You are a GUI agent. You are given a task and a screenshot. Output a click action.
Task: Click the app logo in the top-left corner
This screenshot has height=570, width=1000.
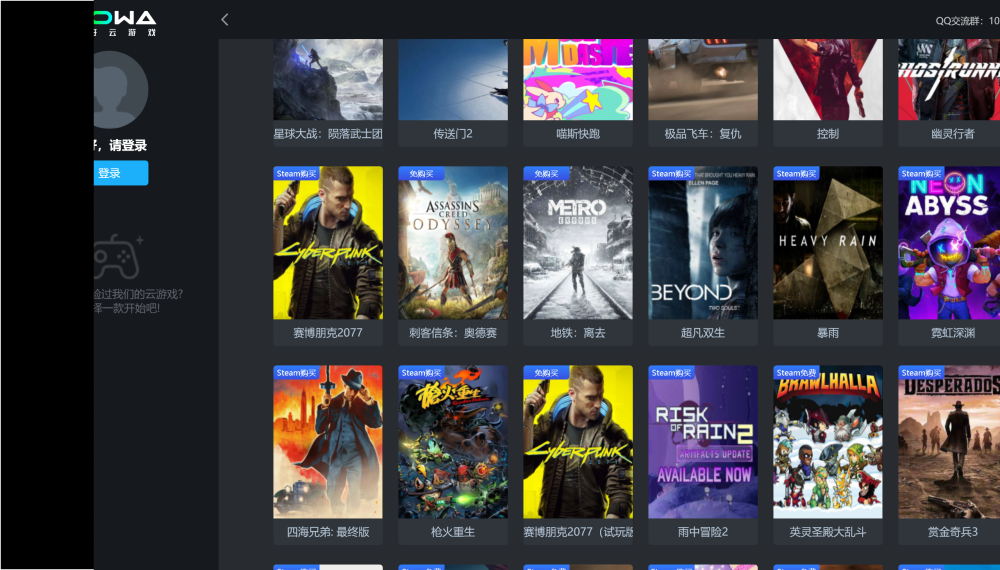[125, 23]
